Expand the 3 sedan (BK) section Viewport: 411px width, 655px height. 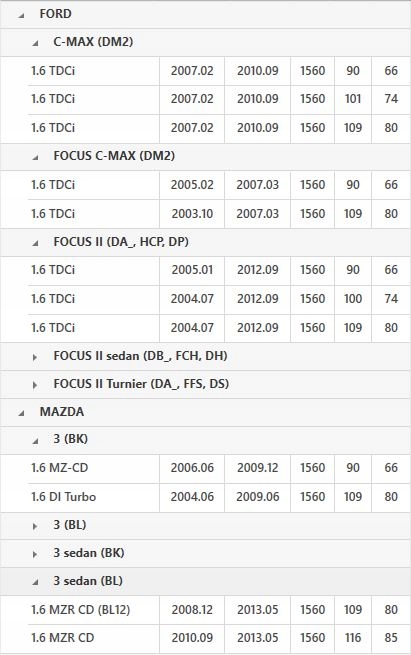coord(35,554)
